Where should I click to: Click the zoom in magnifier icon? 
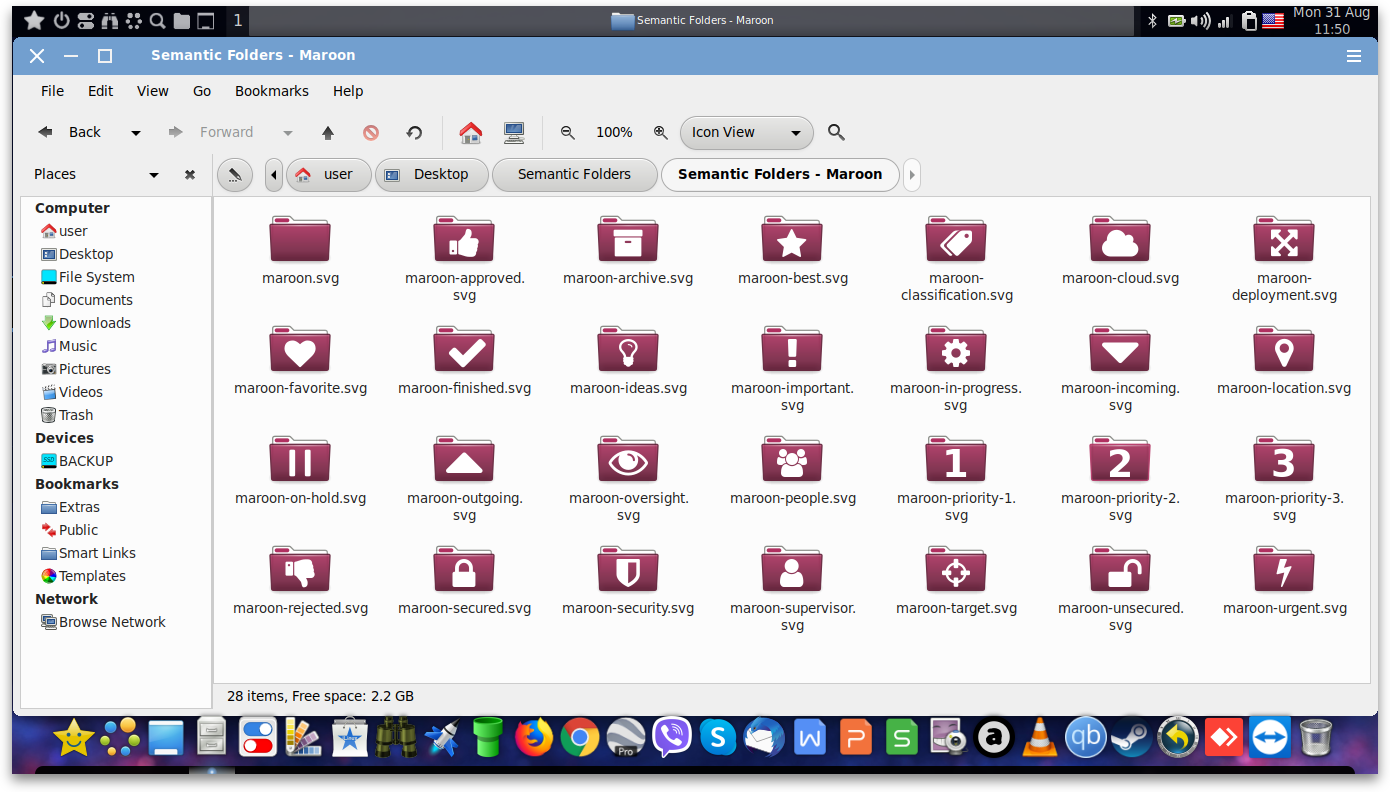tap(660, 132)
